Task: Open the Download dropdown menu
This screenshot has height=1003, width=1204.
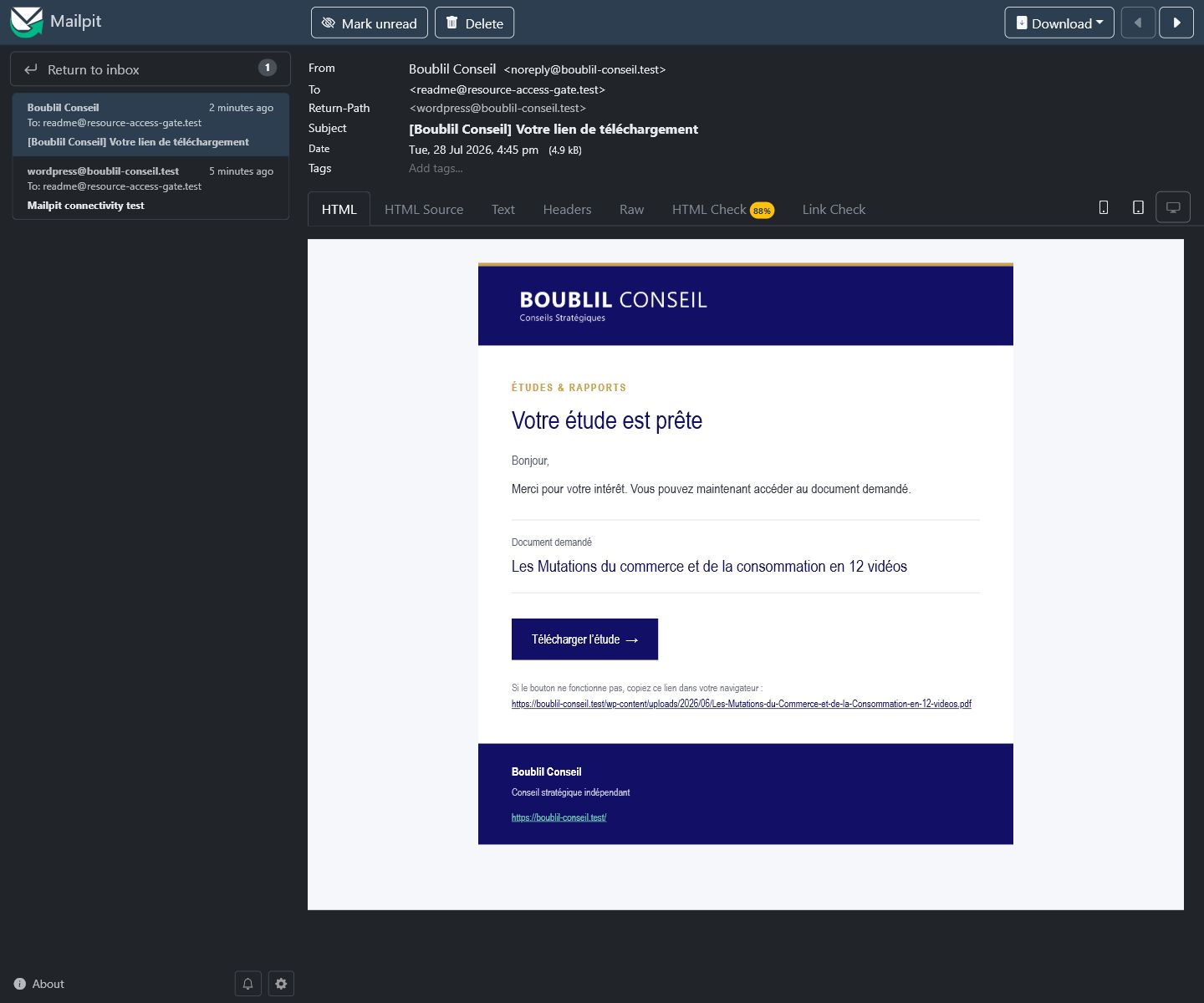Action: 1059,23
